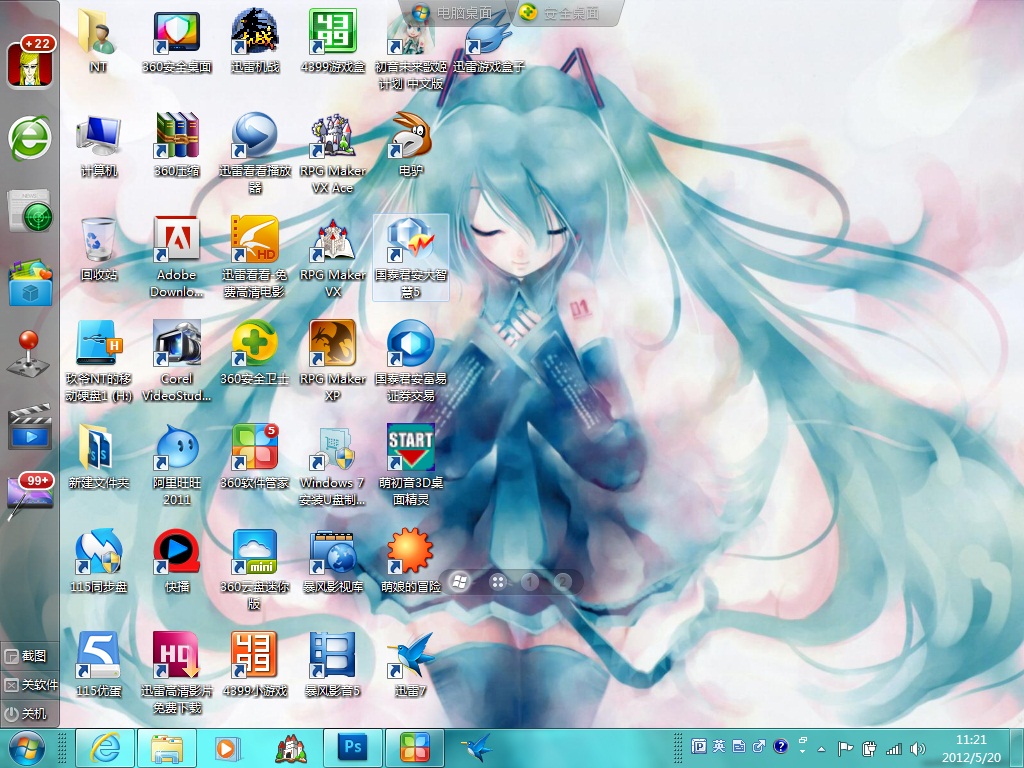The width and height of the screenshot is (1024, 768).
Task: Open Windows Explorer folder in taskbar
Action: coord(167,748)
